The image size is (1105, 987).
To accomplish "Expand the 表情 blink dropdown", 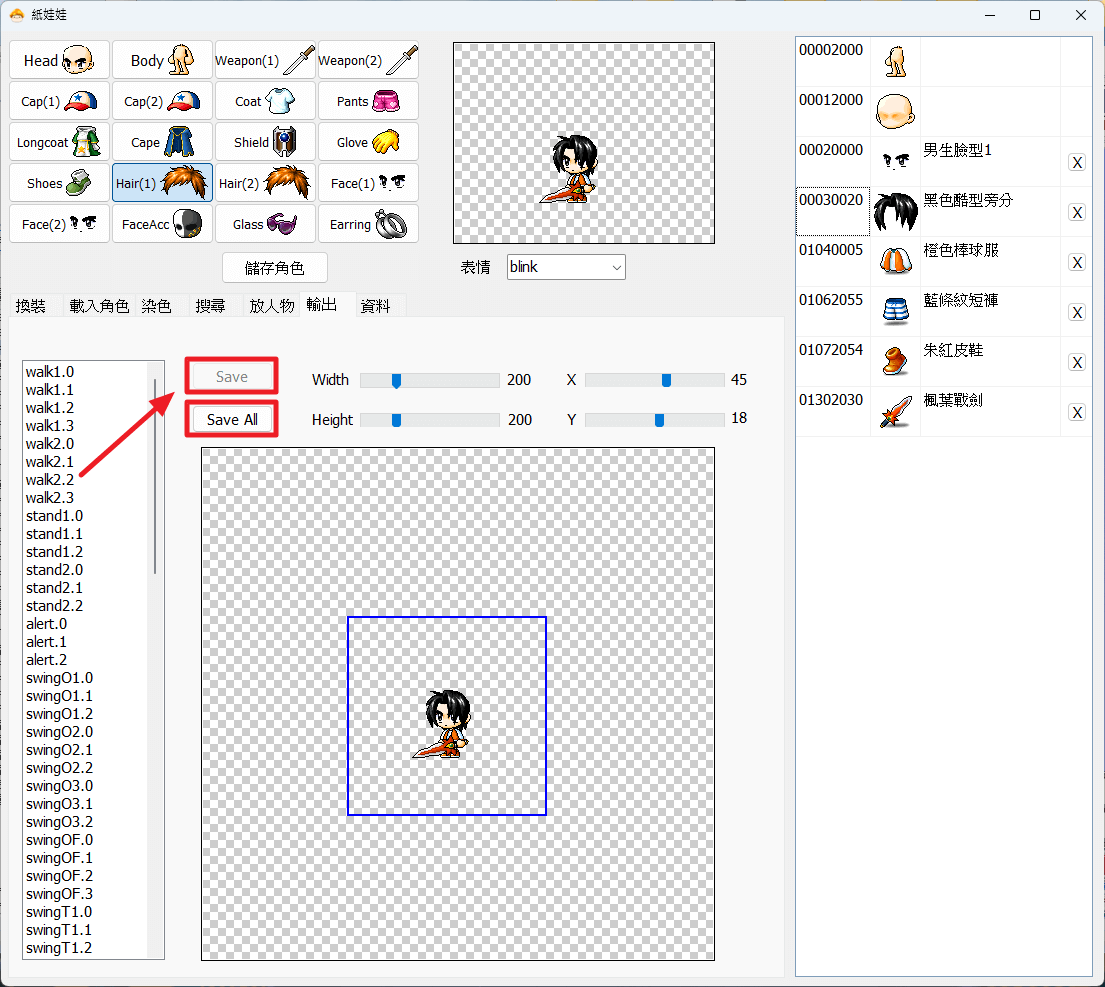I will point(566,267).
